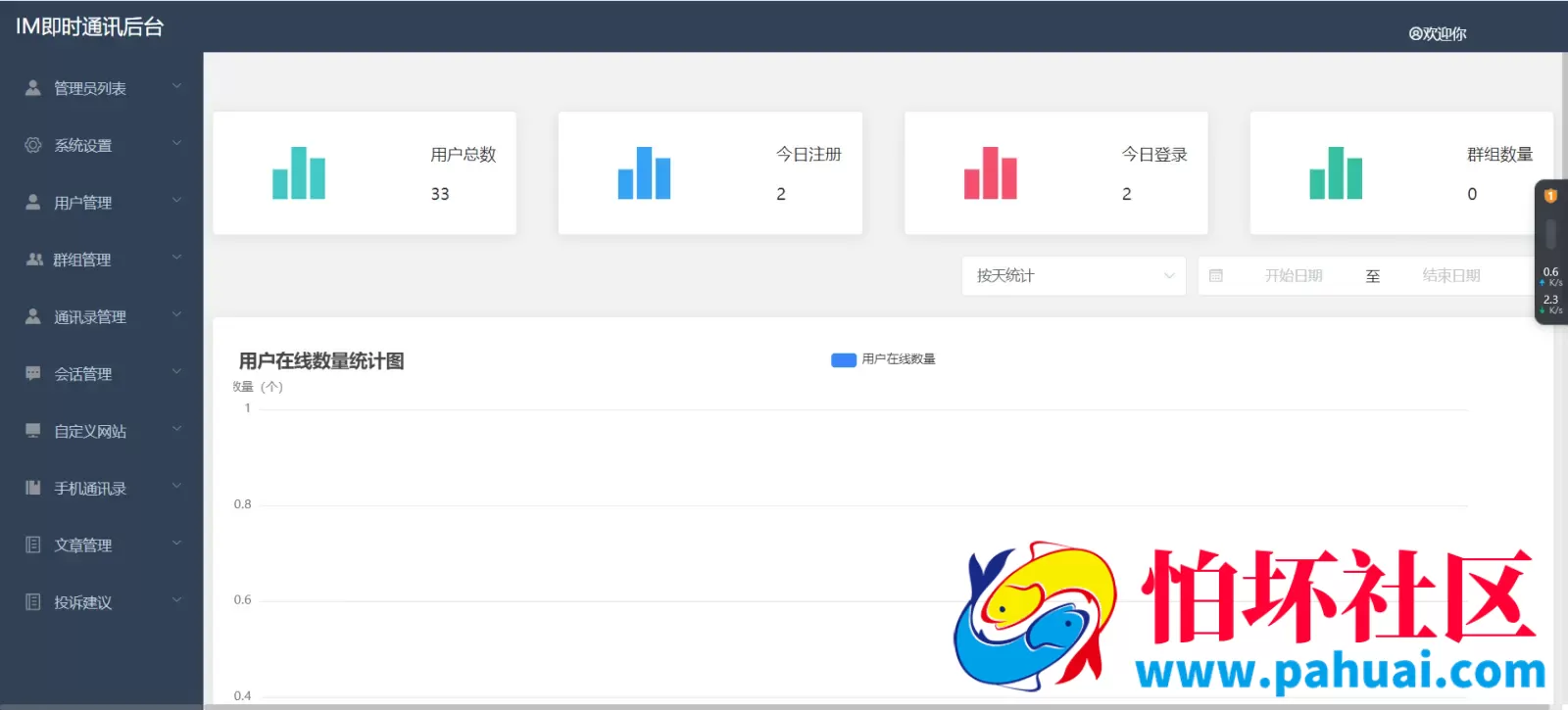Screen dimensions: 1568x710
Task: Click the 会话管理 chat bubble icon
Action: click(x=33, y=373)
